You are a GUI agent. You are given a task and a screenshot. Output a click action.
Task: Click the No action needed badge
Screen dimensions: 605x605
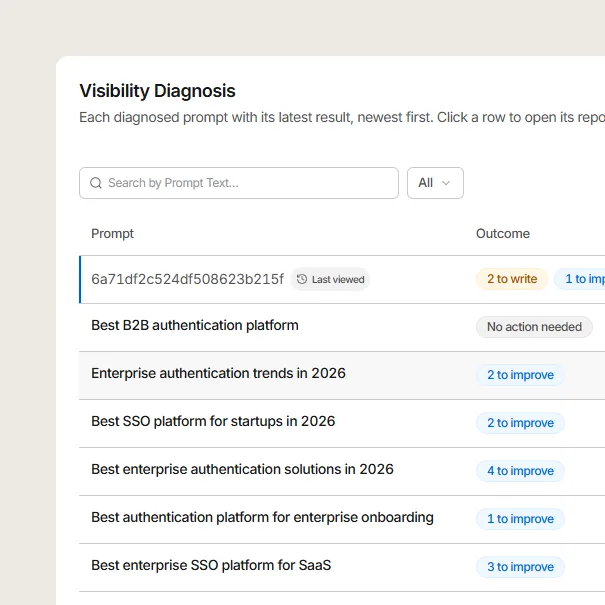[x=534, y=327]
